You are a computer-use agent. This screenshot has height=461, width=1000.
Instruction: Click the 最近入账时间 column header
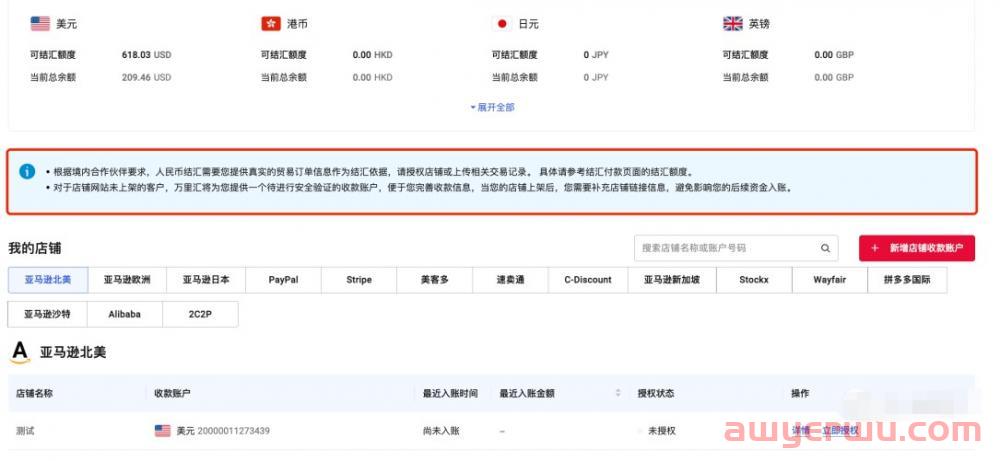pyautogui.click(x=450, y=393)
